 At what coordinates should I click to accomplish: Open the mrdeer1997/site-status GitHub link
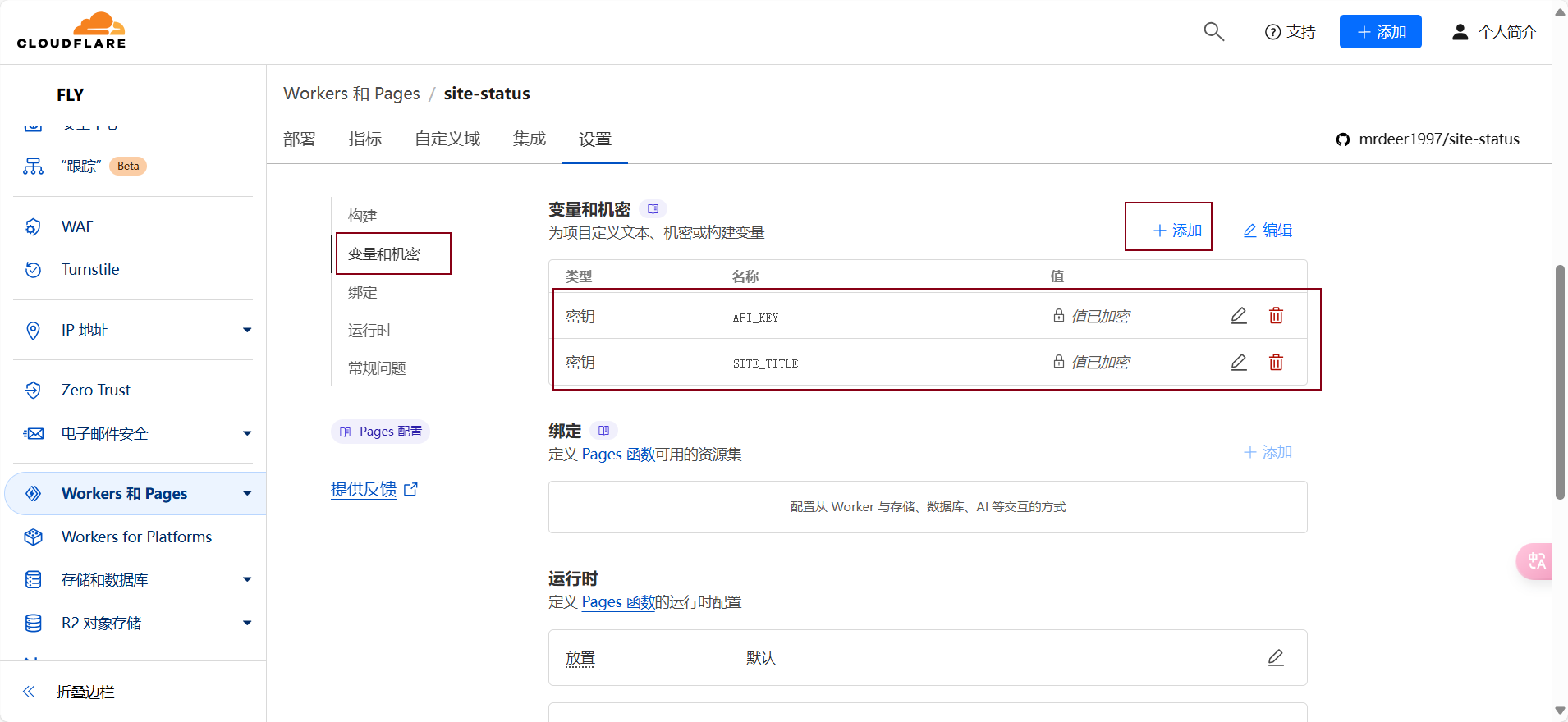[x=1428, y=139]
